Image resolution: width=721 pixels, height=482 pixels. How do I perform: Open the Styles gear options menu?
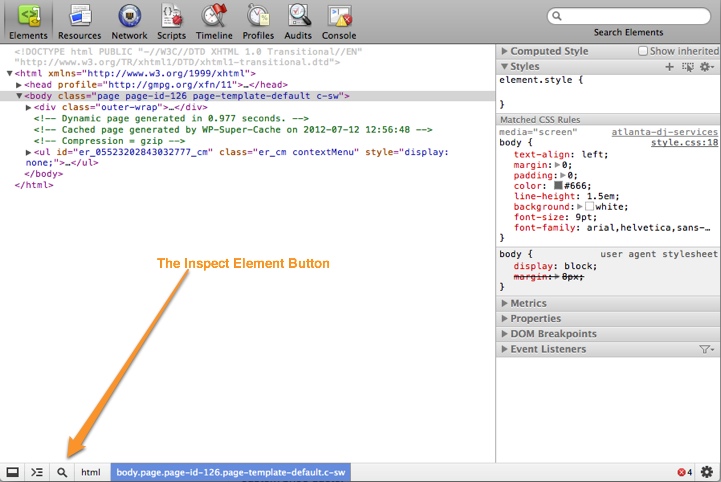[x=707, y=67]
